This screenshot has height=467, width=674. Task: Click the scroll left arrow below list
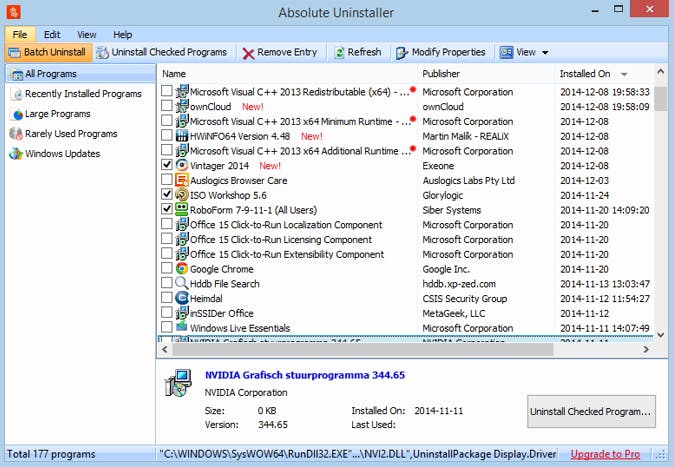coord(165,350)
